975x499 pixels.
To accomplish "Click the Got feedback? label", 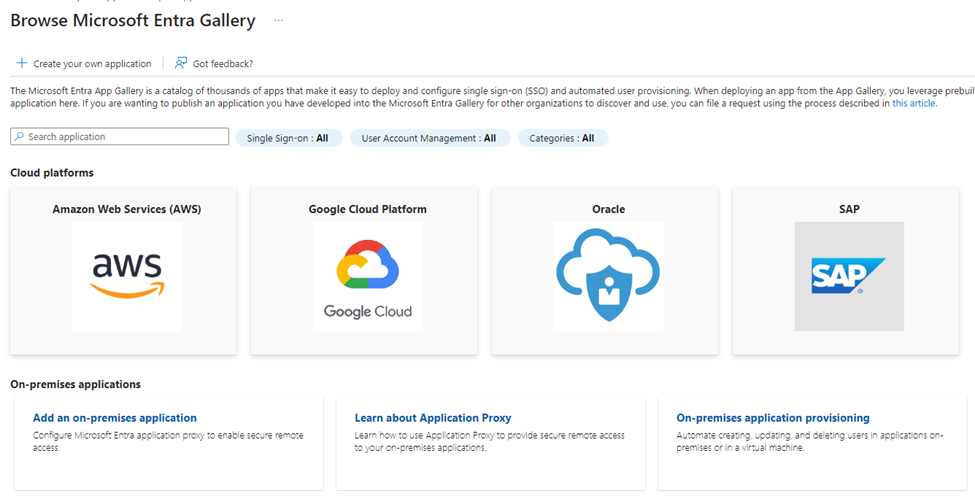I will (223, 63).
